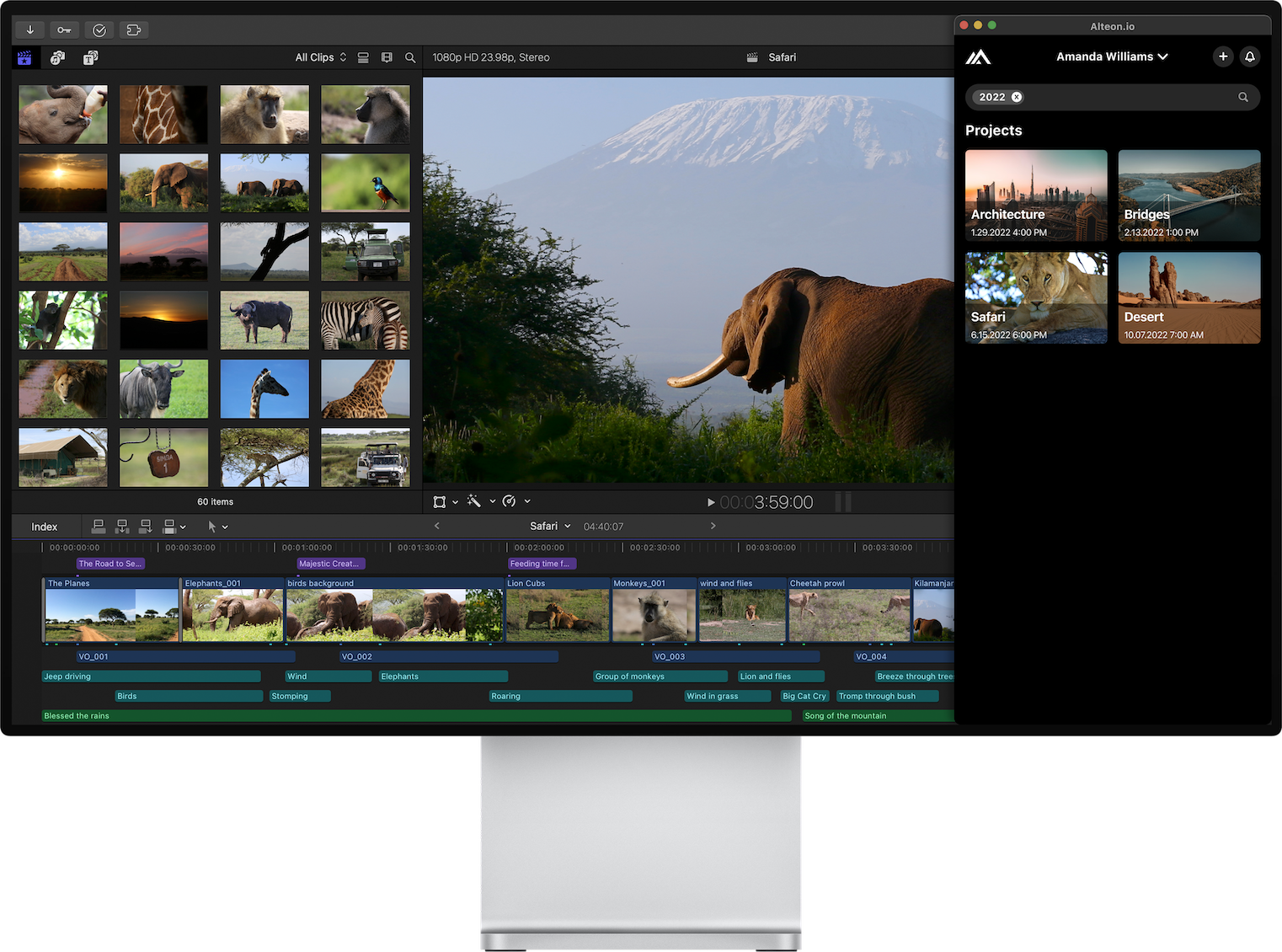The width and height of the screenshot is (1282, 952).
Task: Toggle the Photos and Audio sidebar
Action: [57, 58]
